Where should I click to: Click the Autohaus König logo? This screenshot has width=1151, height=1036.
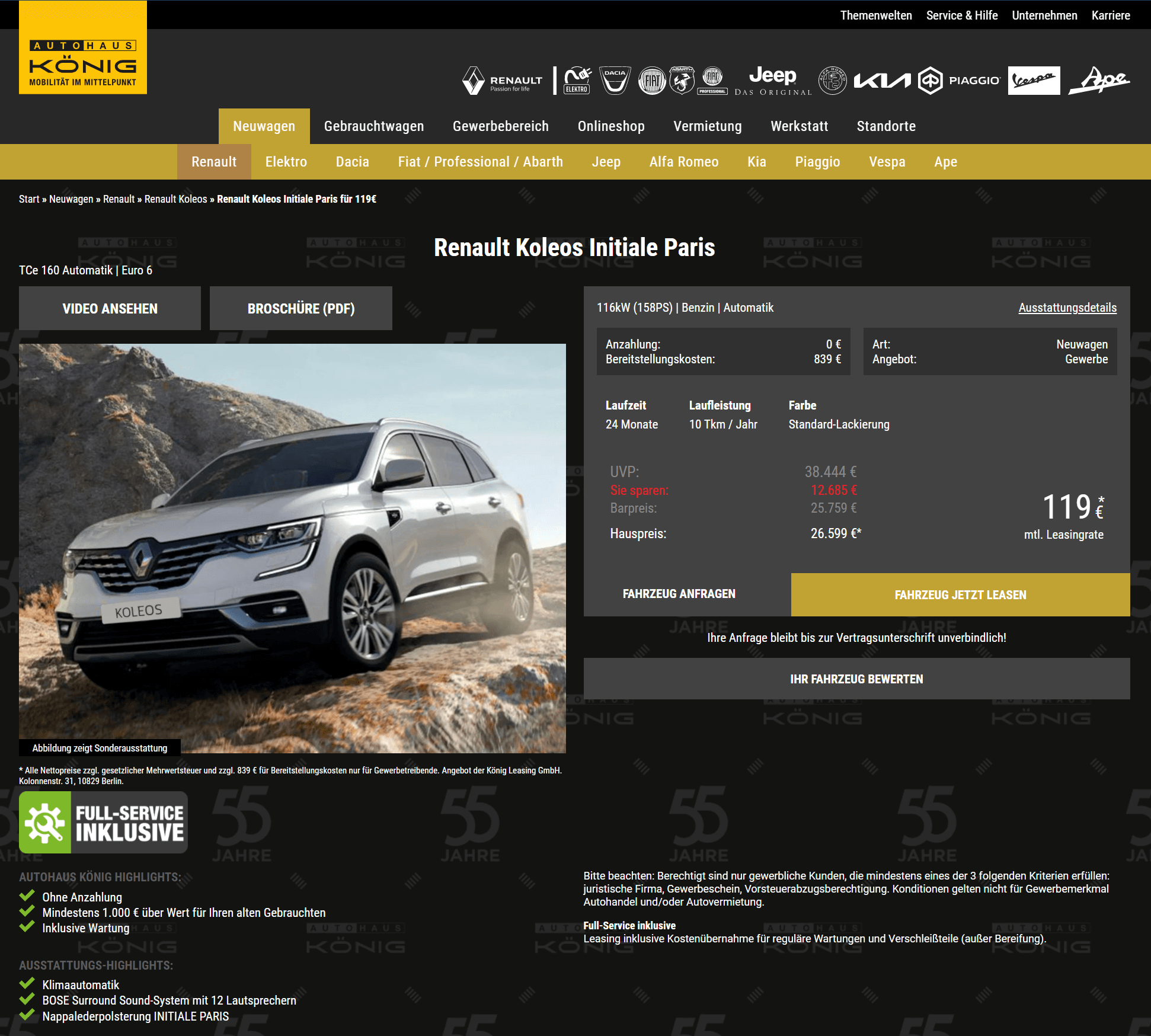(83, 47)
